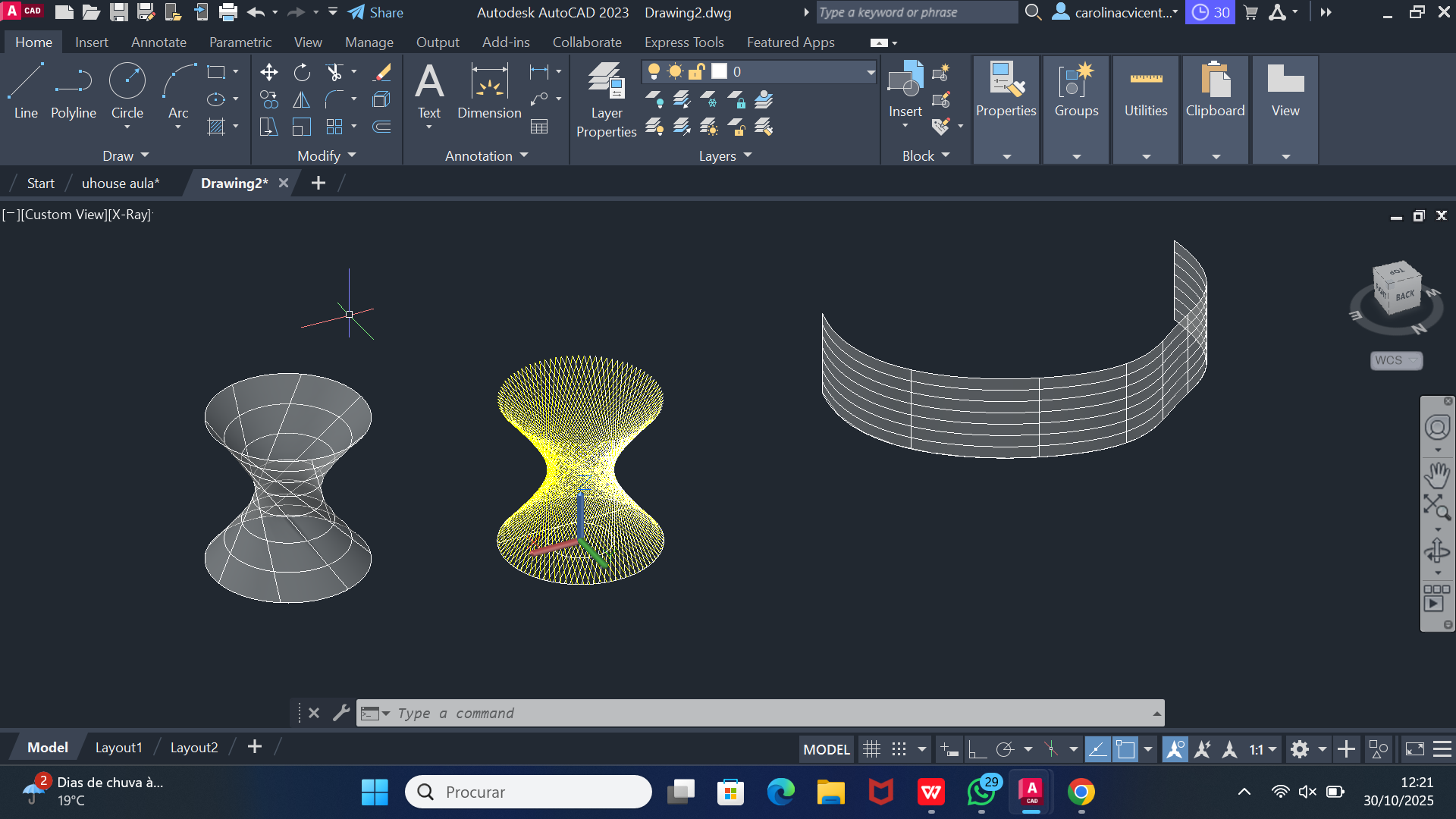Click the WCS coordinate system button
This screenshot has height=819, width=1456.
click(1396, 360)
